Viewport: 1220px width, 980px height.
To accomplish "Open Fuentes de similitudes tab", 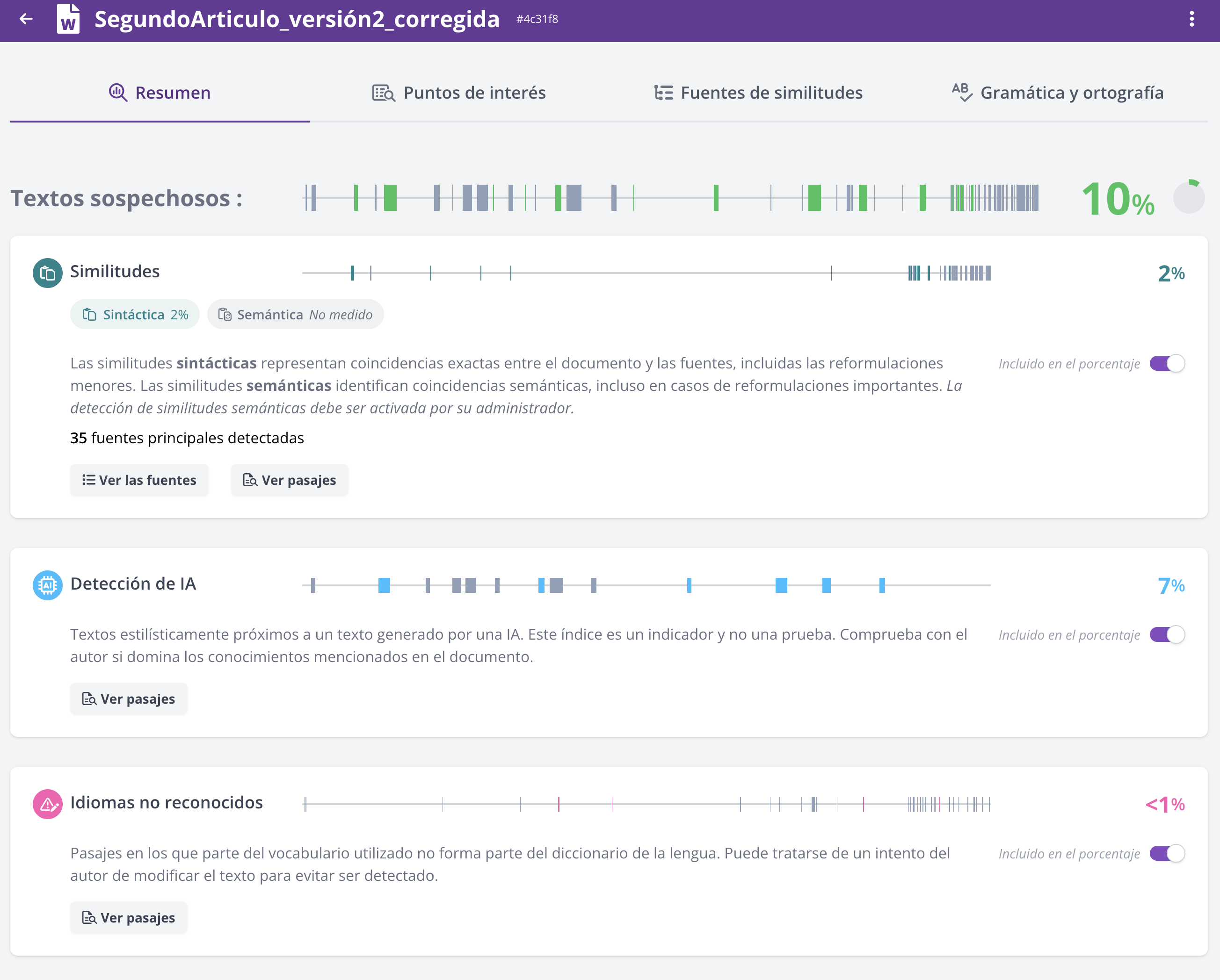I will [758, 92].
